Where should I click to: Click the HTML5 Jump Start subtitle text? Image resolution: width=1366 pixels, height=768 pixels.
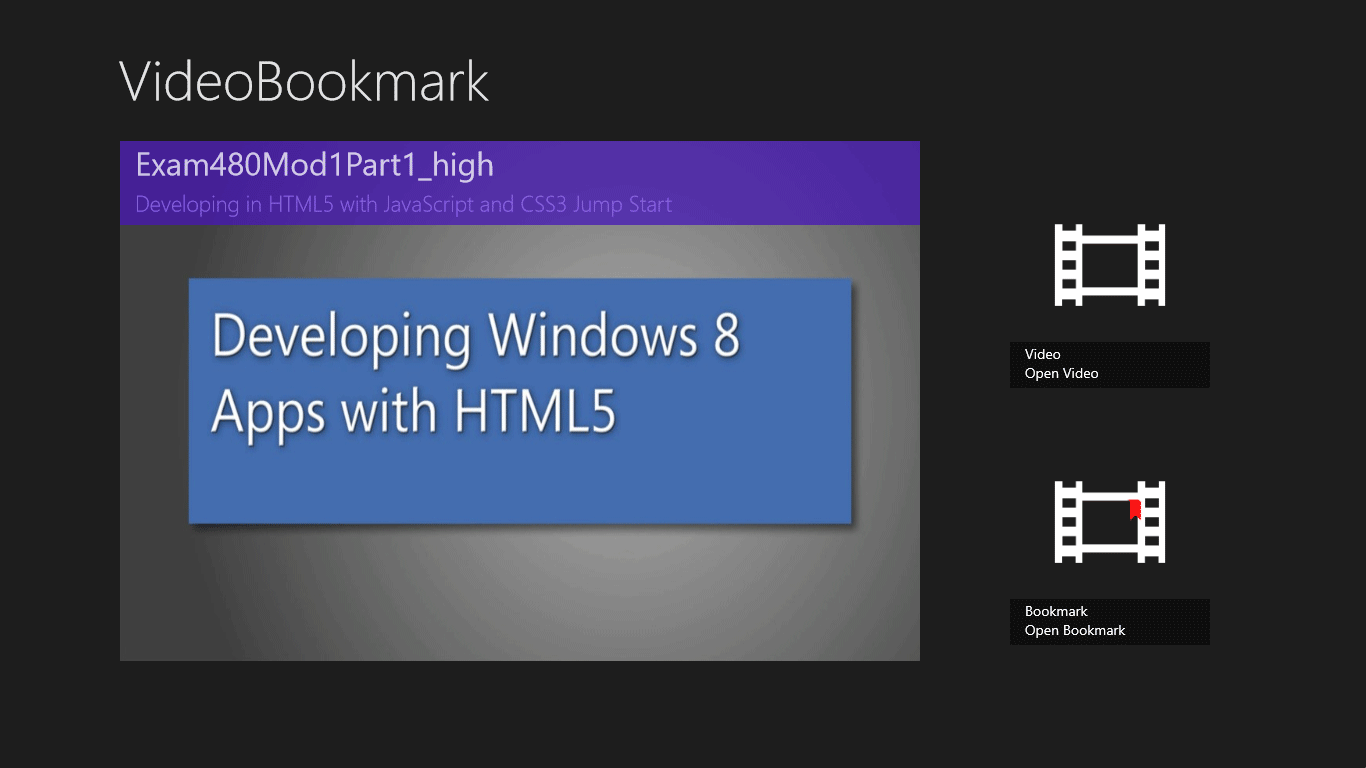coord(403,205)
